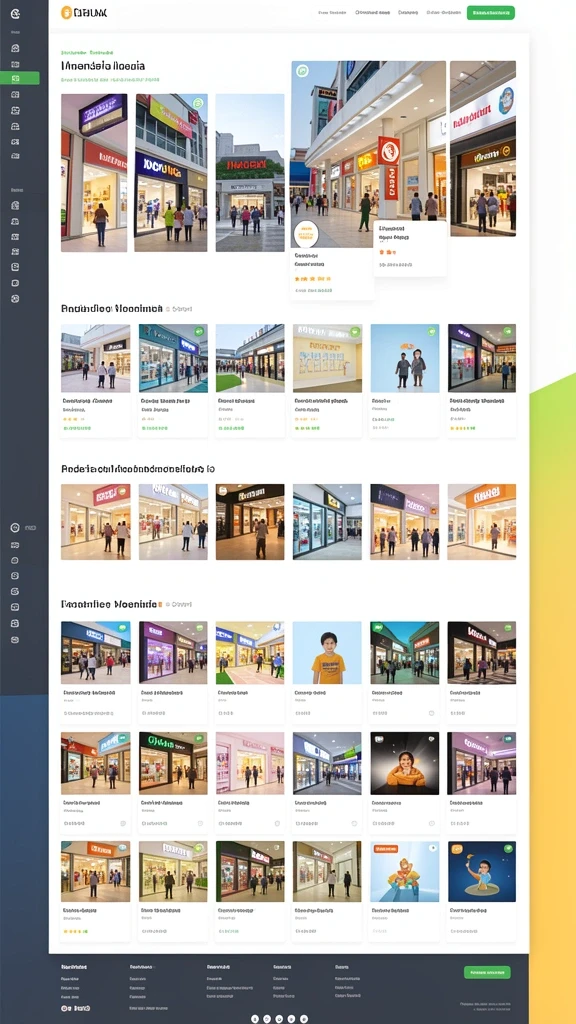Screen dimensions: 576x1024
Task: Click the green breadcrumb text above the main heading
Action: click(87, 52)
